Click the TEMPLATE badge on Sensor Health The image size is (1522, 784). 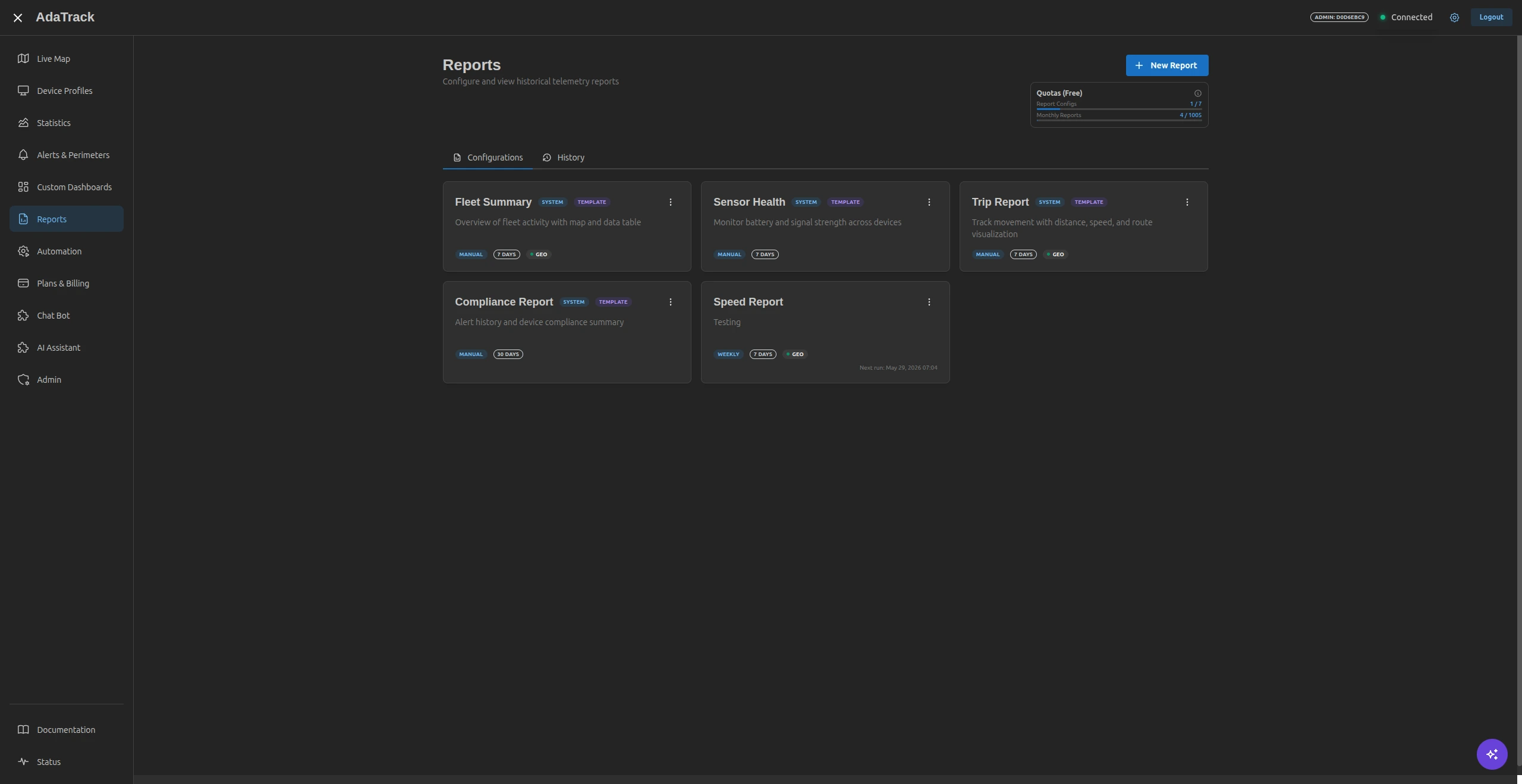(845, 202)
